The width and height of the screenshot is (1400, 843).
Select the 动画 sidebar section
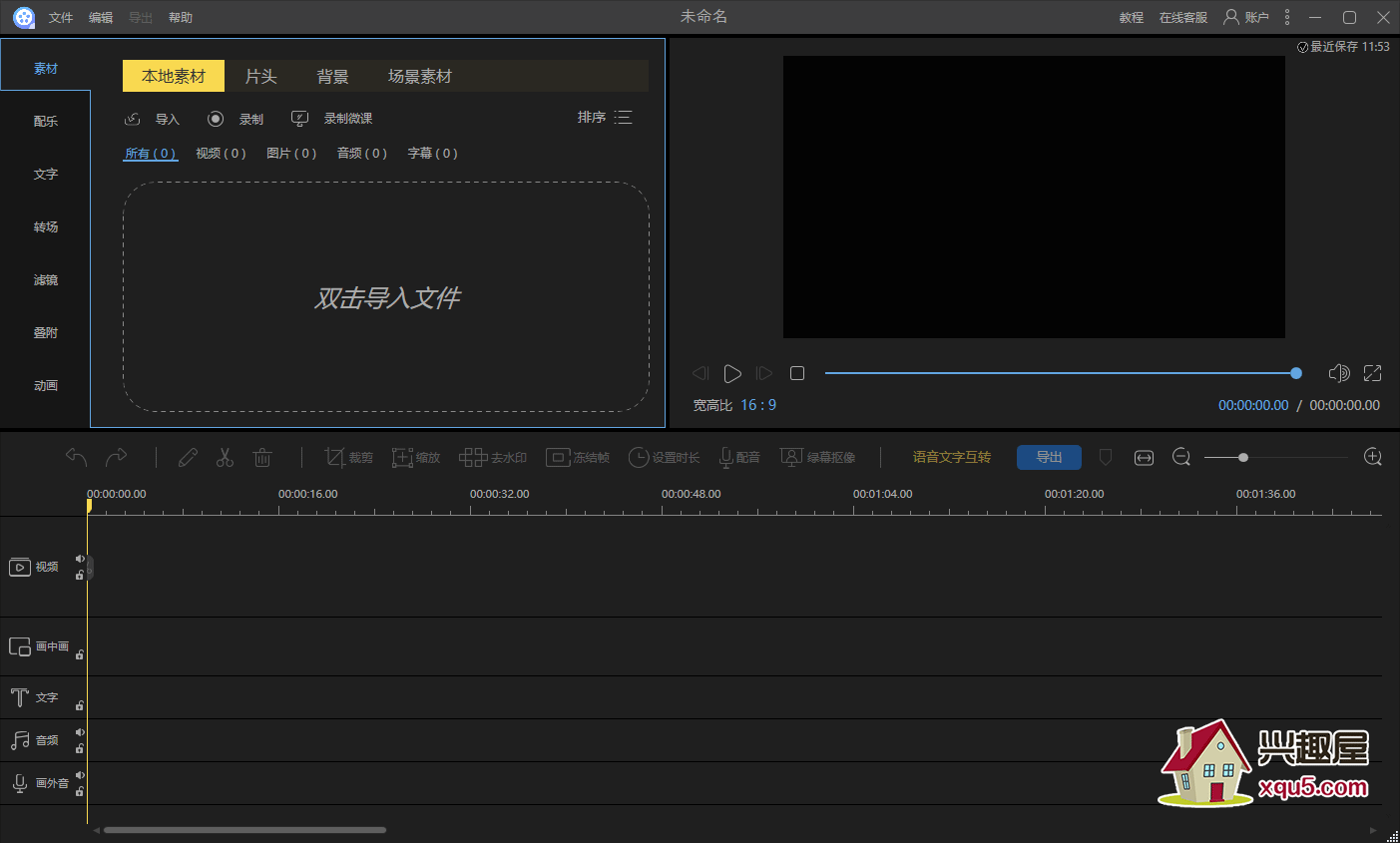coord(46,385)
